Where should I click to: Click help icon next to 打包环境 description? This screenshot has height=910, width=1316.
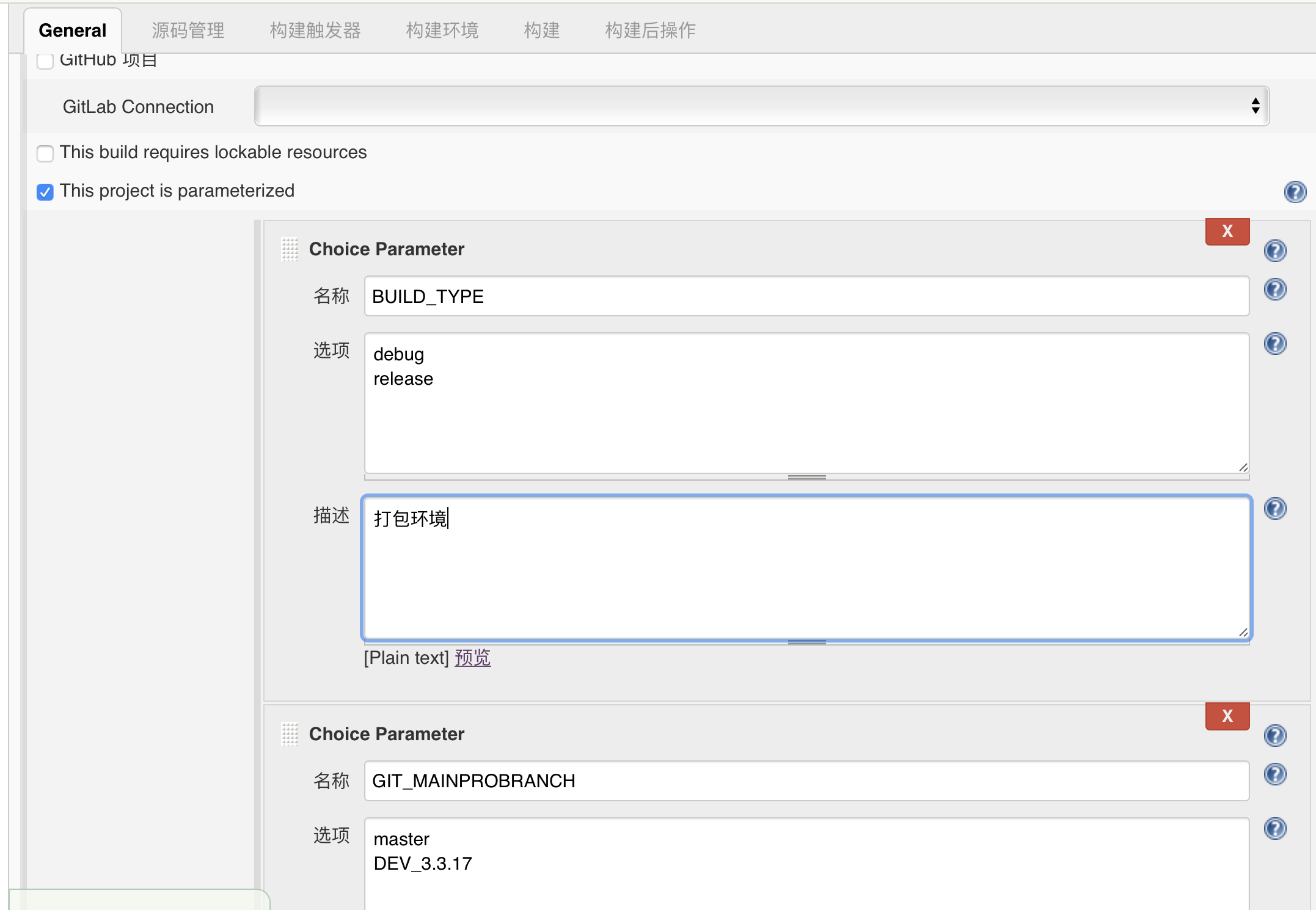point(1274,509)
